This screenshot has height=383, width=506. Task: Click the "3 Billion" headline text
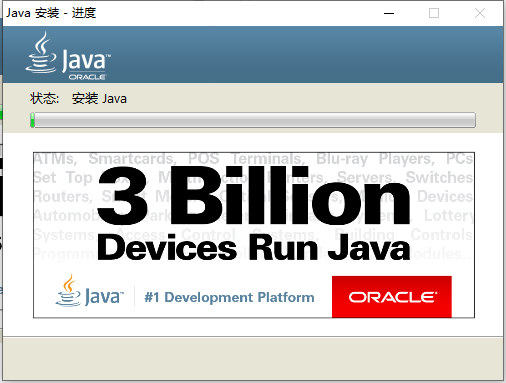[x=254, y=196]
